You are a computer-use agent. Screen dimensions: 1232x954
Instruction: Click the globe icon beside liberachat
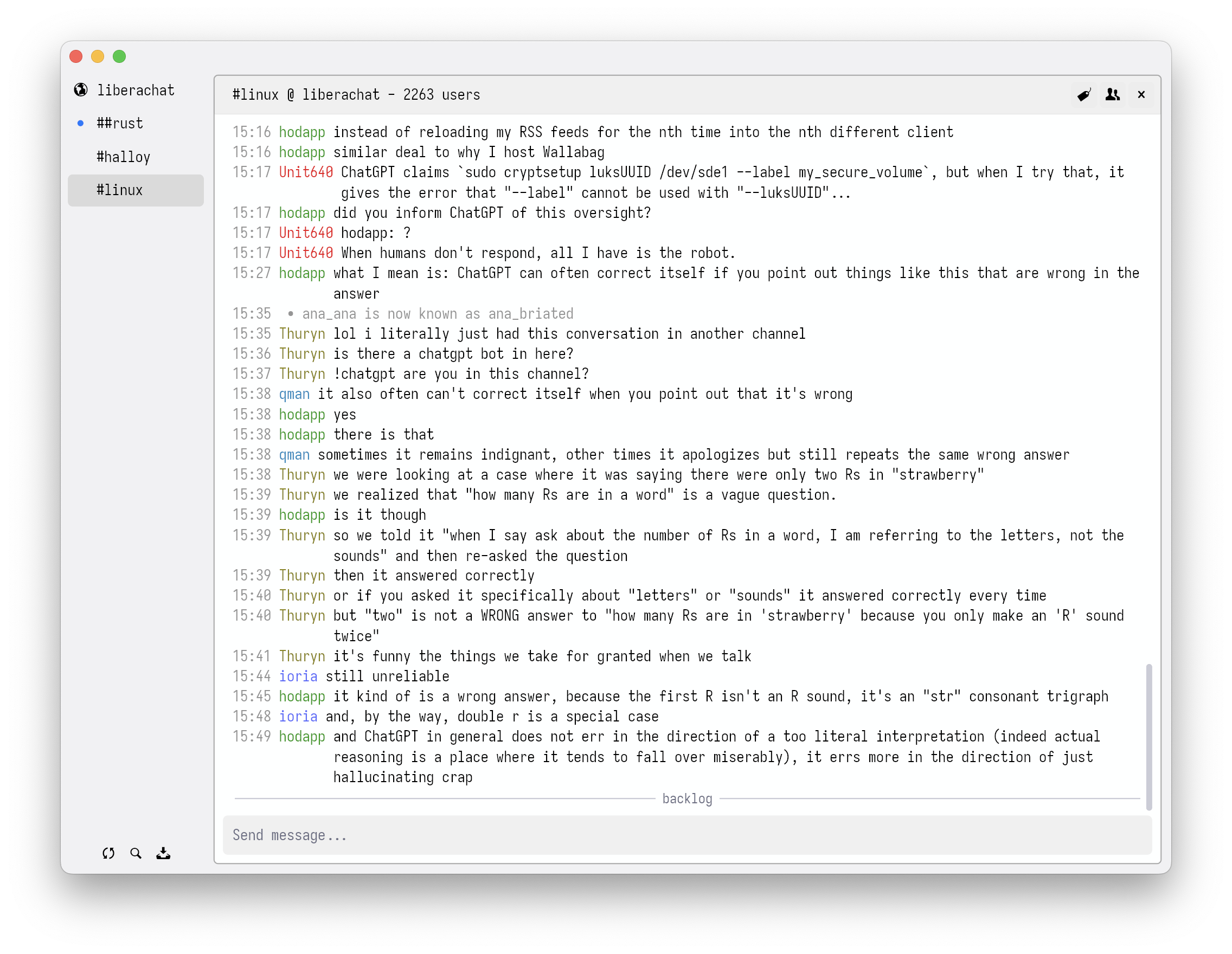click(80, 89)
